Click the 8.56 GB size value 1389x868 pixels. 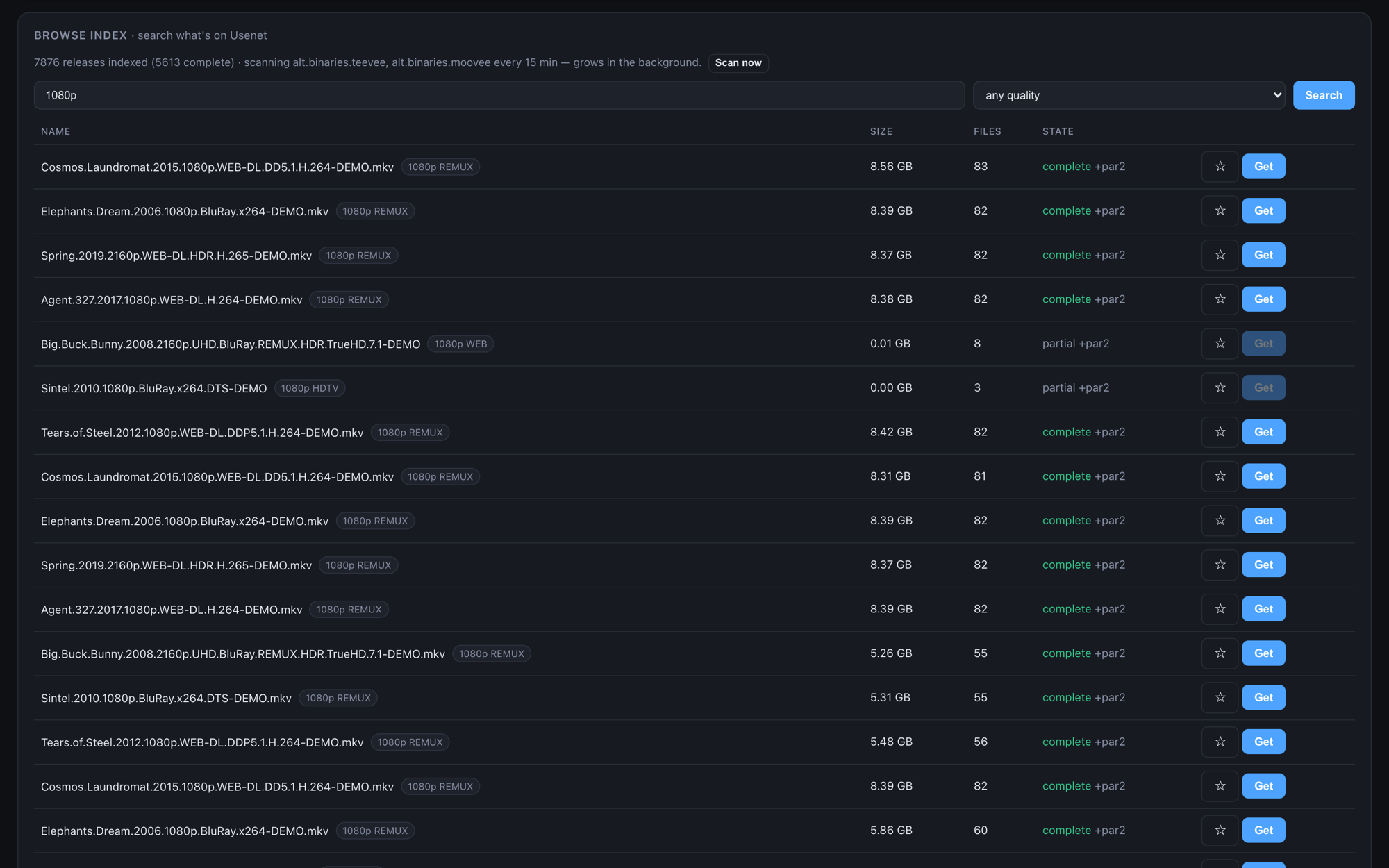891,167
